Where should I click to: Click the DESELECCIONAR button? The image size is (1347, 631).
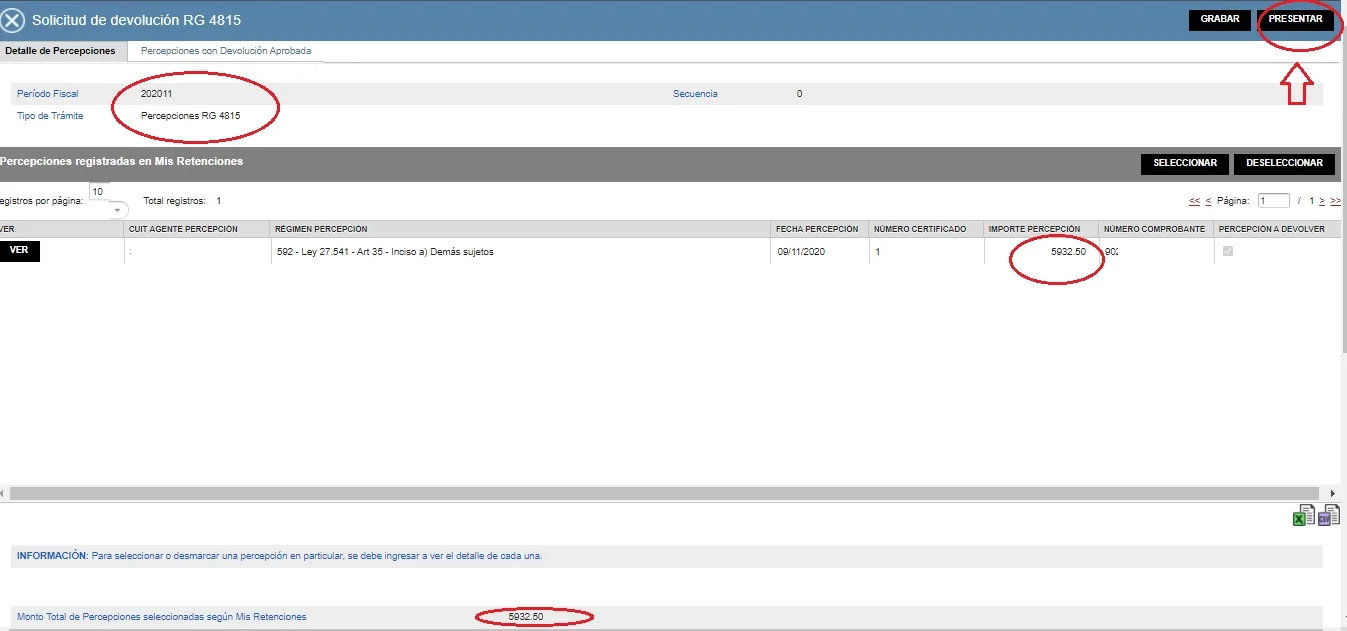(x=1284, y=164)
